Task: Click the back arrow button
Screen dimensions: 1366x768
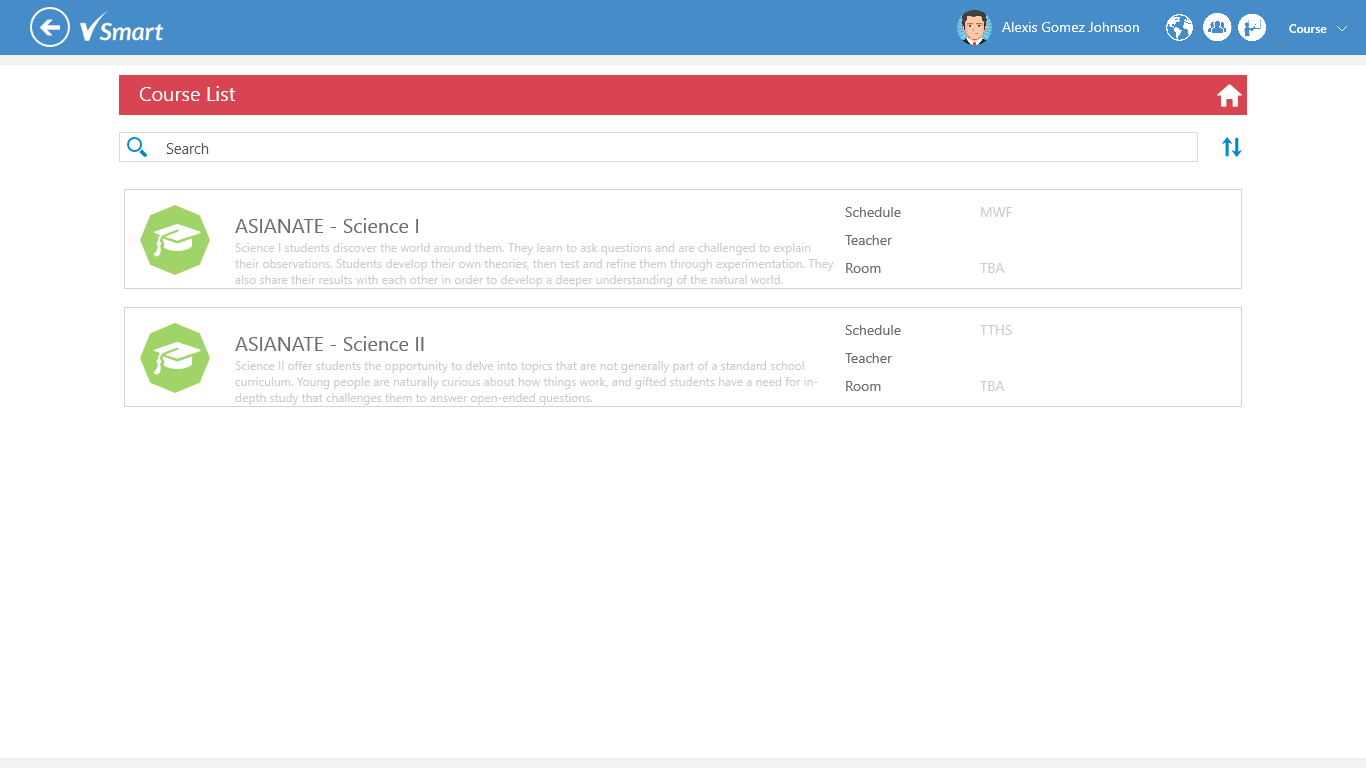Action: pos(50,27)
